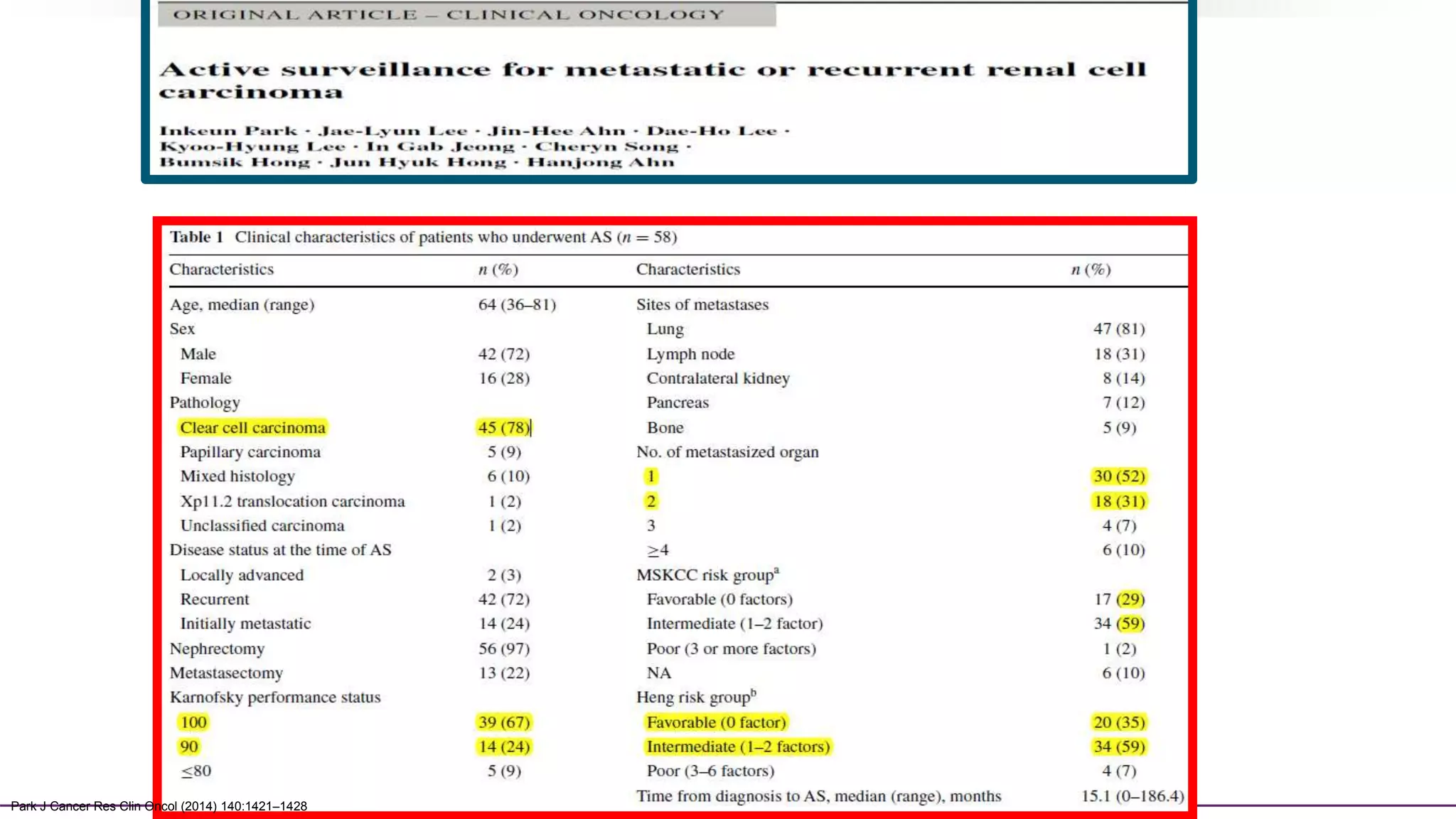Click the MSKCC risk group heading
Screen dimensions: 1456x819
[x=707, y=574]
